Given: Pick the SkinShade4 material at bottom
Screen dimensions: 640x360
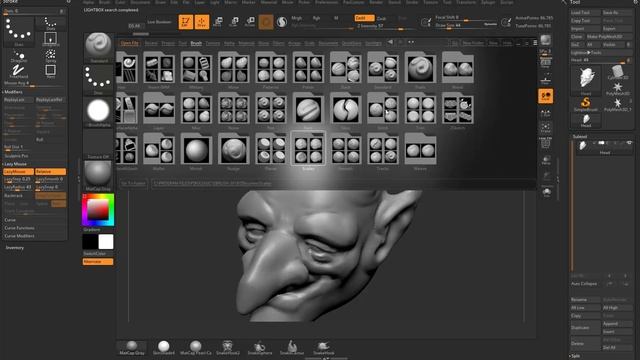Looking at the screenshot, I should (x=164, y=347).
